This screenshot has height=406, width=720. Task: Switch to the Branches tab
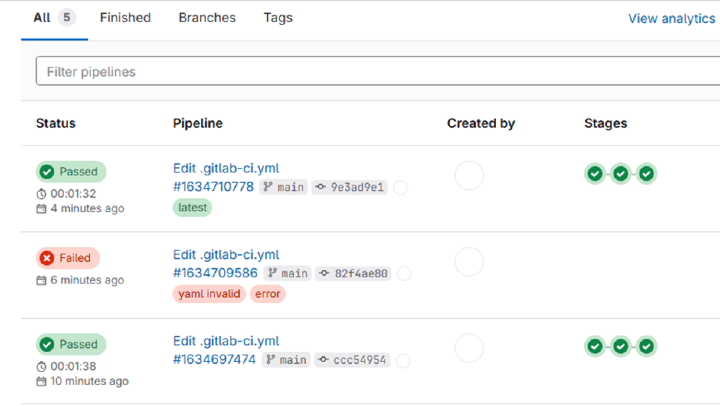click(x=207, y=18)
